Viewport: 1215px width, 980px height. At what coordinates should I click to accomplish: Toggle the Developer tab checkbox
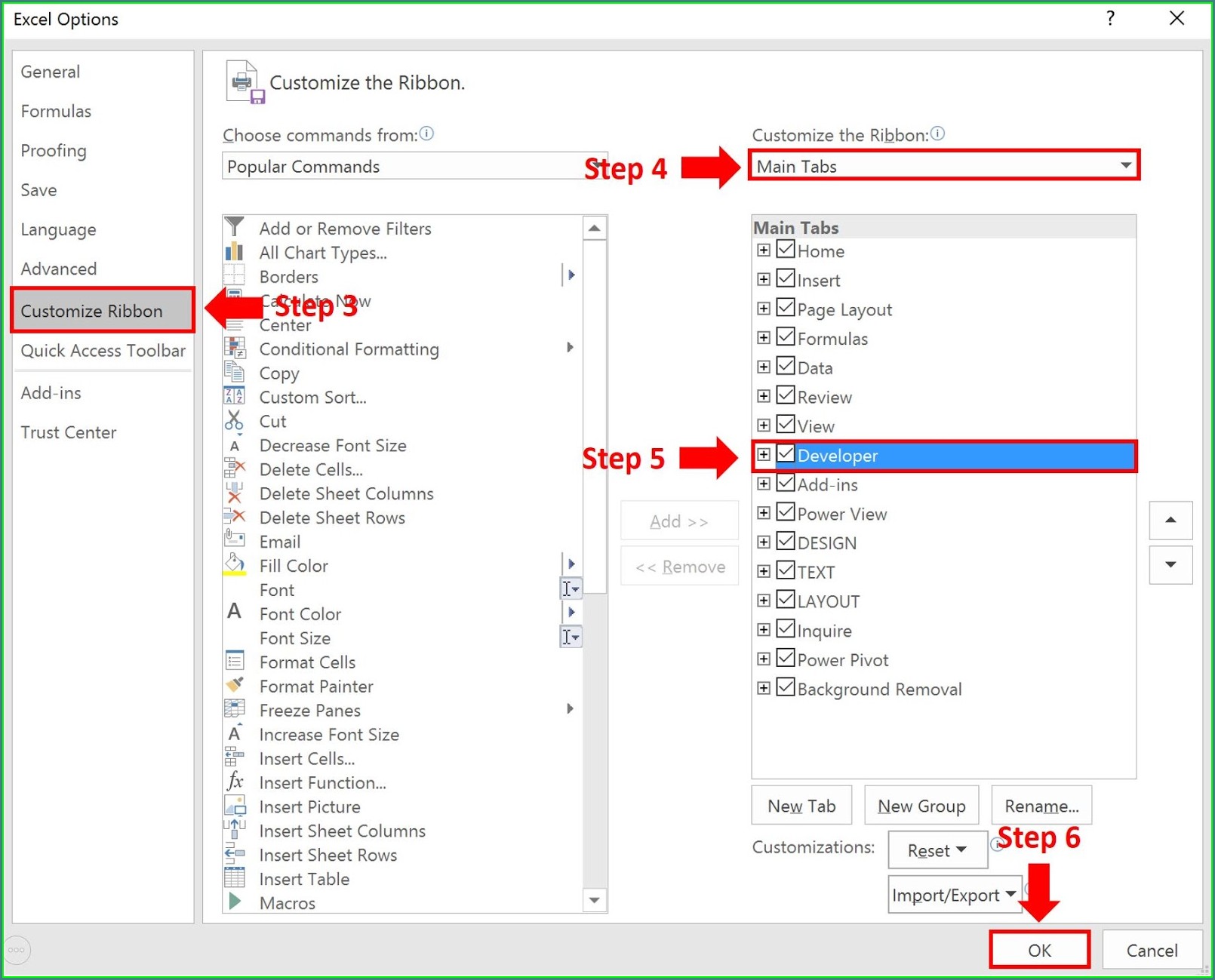(786, 454)
